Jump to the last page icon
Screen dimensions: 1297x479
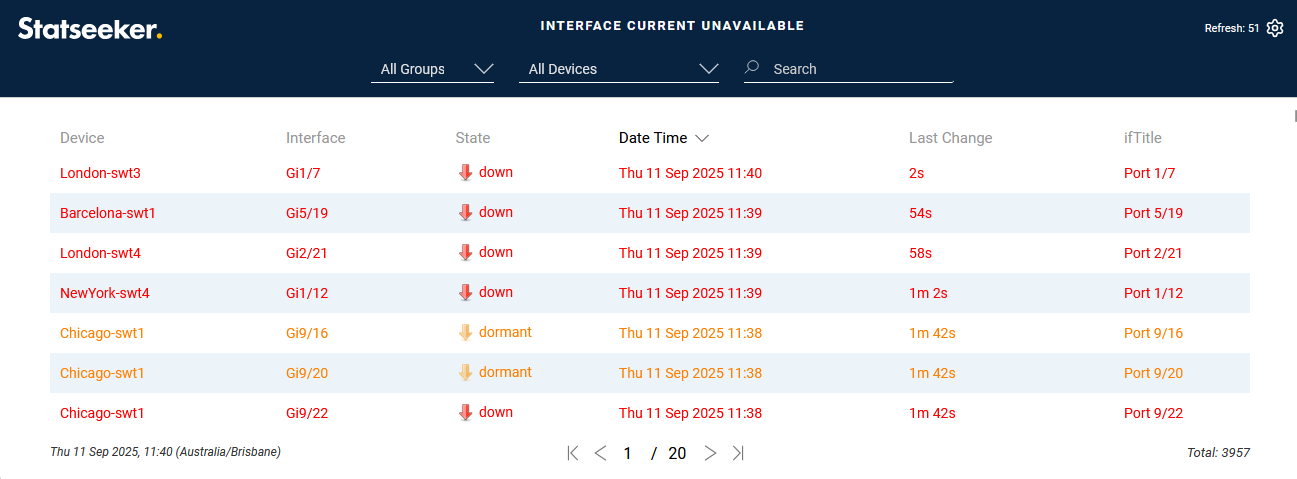tap(738, 453)
